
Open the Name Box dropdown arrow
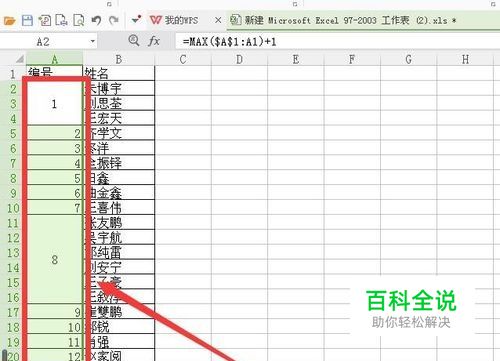pyautogui.click(x=93, y=42)
